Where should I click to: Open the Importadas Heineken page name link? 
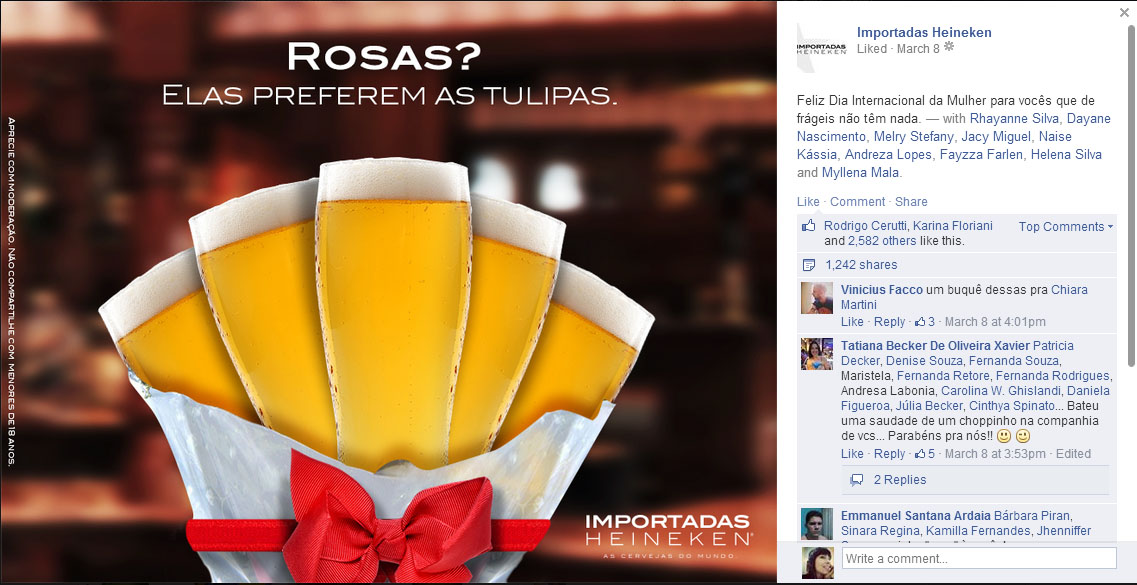point(924,32)
